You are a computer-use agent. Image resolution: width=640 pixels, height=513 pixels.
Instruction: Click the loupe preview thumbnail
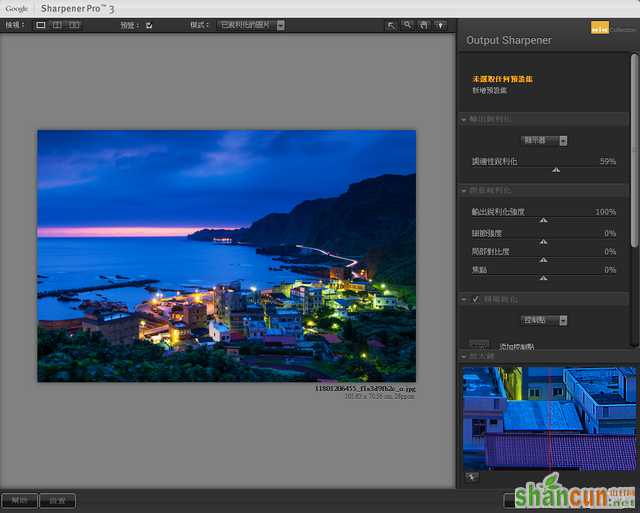pyautogui.click(x=549, y=419)
